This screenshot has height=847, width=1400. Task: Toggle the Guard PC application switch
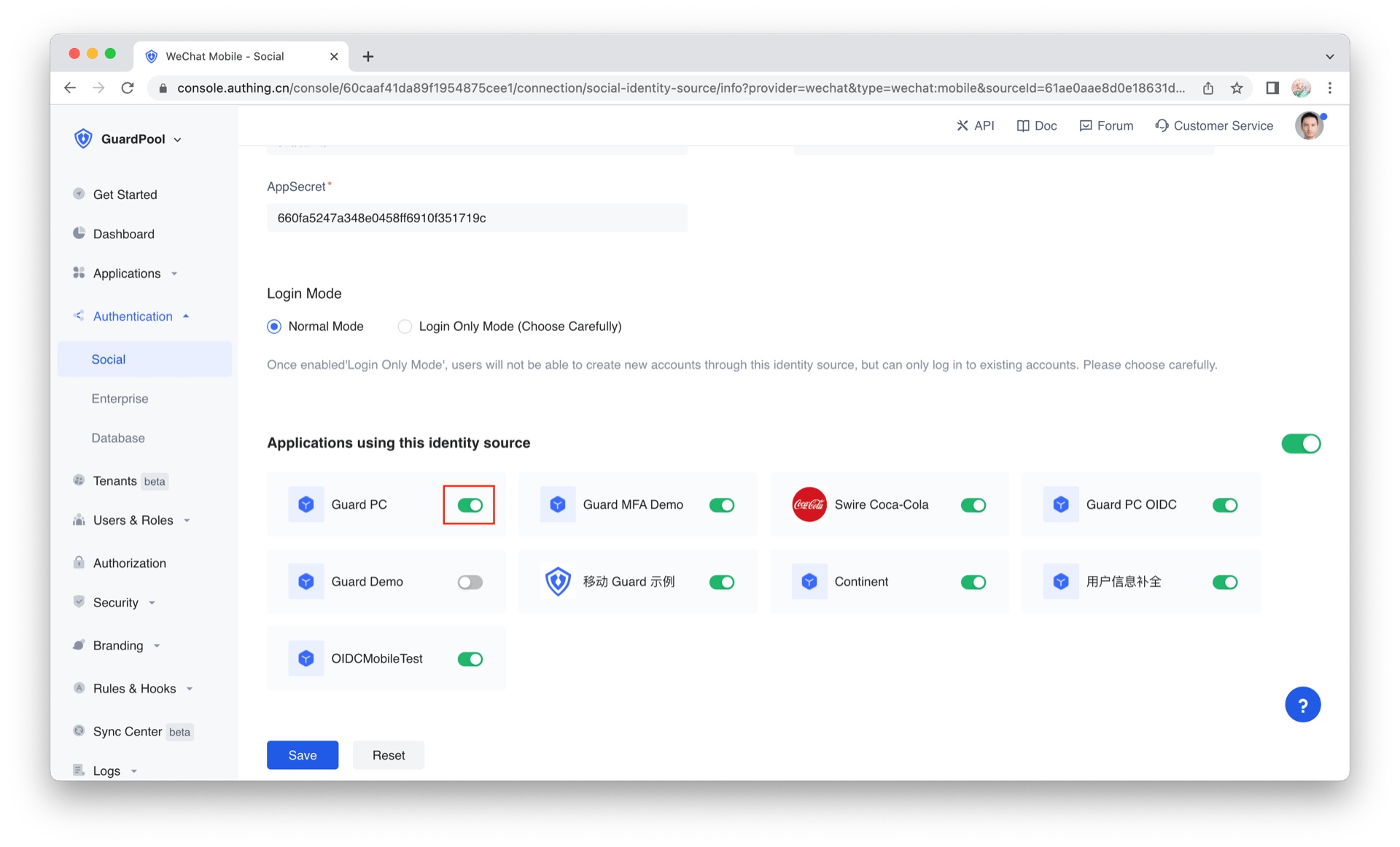tap(470, 504)
